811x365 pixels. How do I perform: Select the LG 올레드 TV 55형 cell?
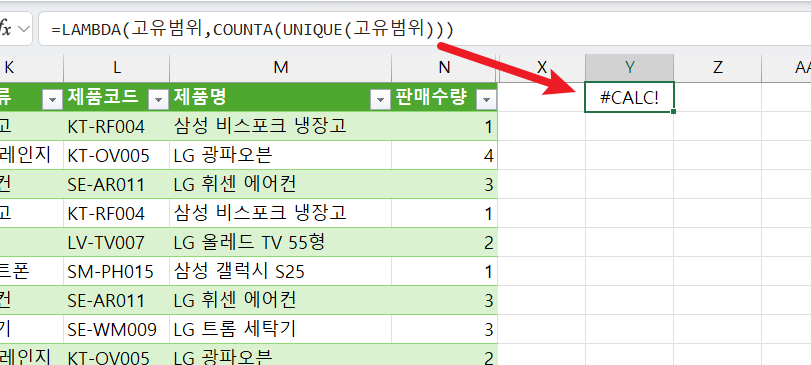(x=280, y=242)
